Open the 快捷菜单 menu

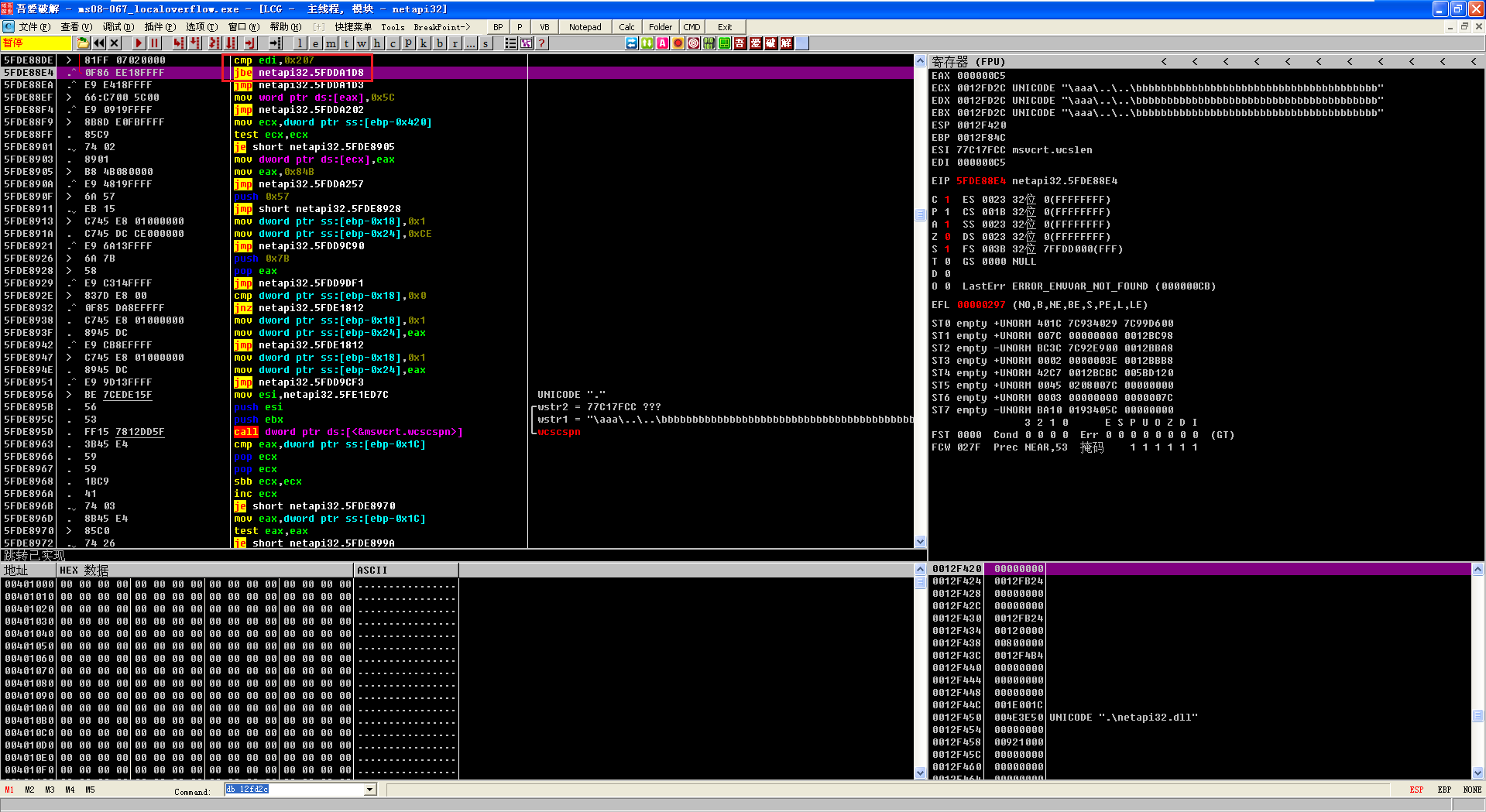coord(353,27)
